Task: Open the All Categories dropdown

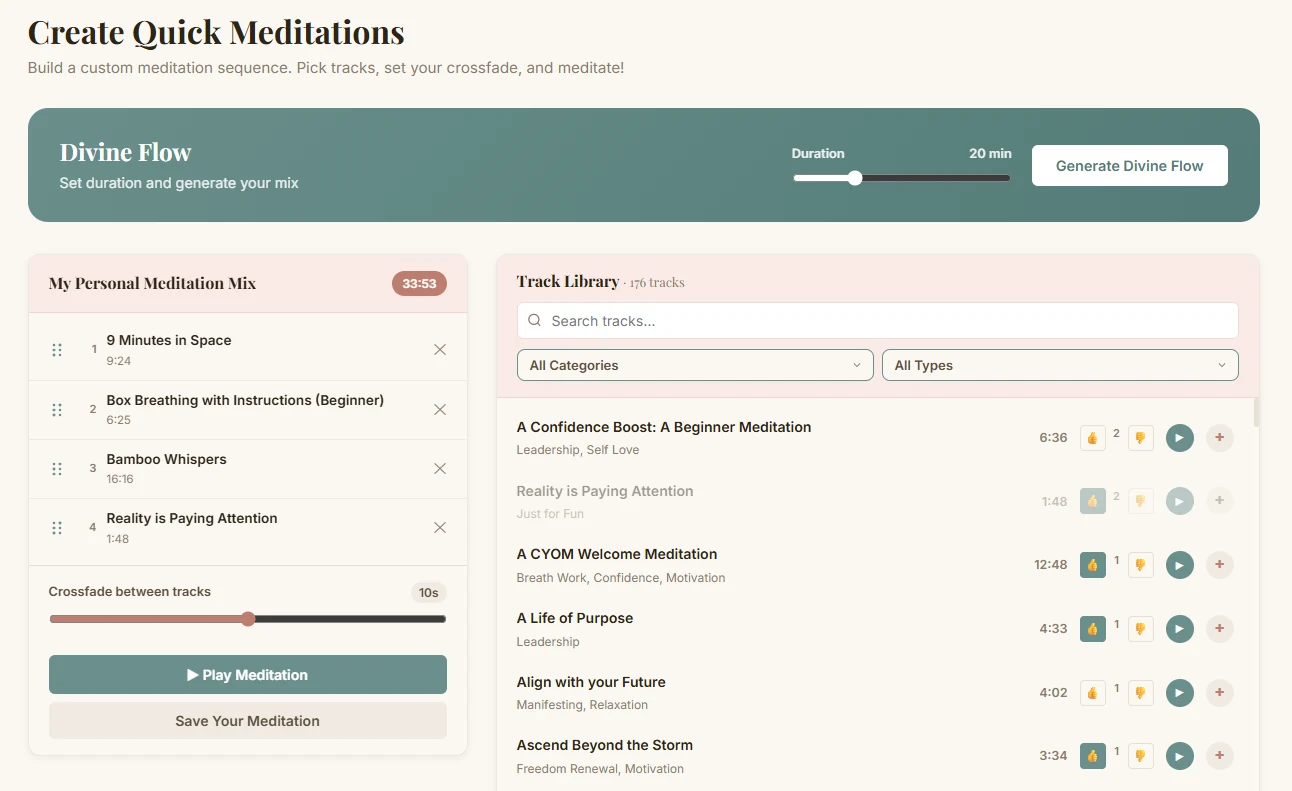Action: (x=695, y=365)
